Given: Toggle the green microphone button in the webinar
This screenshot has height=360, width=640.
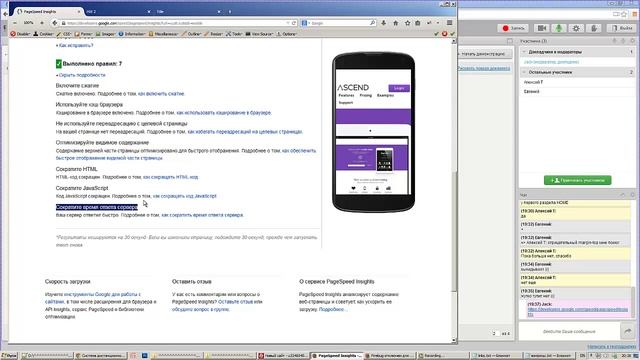Looking at the screenshot, I should tap(559, 28).
